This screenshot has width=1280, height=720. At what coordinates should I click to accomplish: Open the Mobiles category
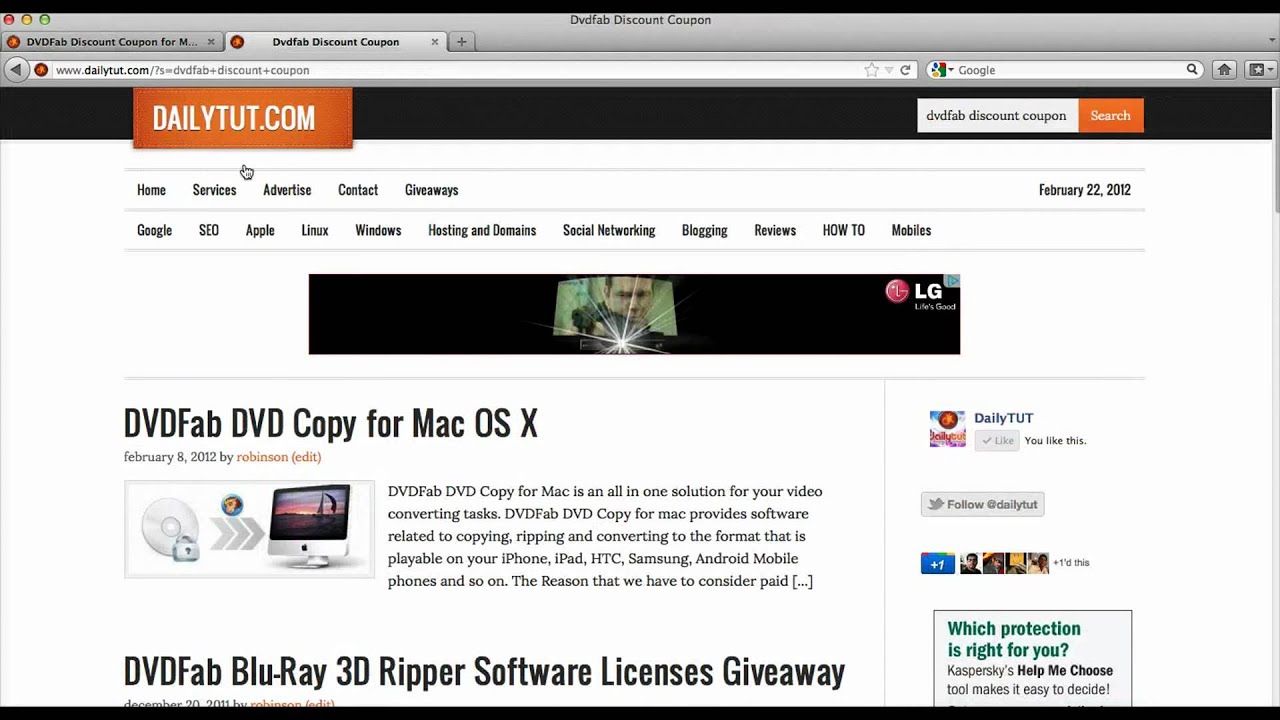click(911, 230)
